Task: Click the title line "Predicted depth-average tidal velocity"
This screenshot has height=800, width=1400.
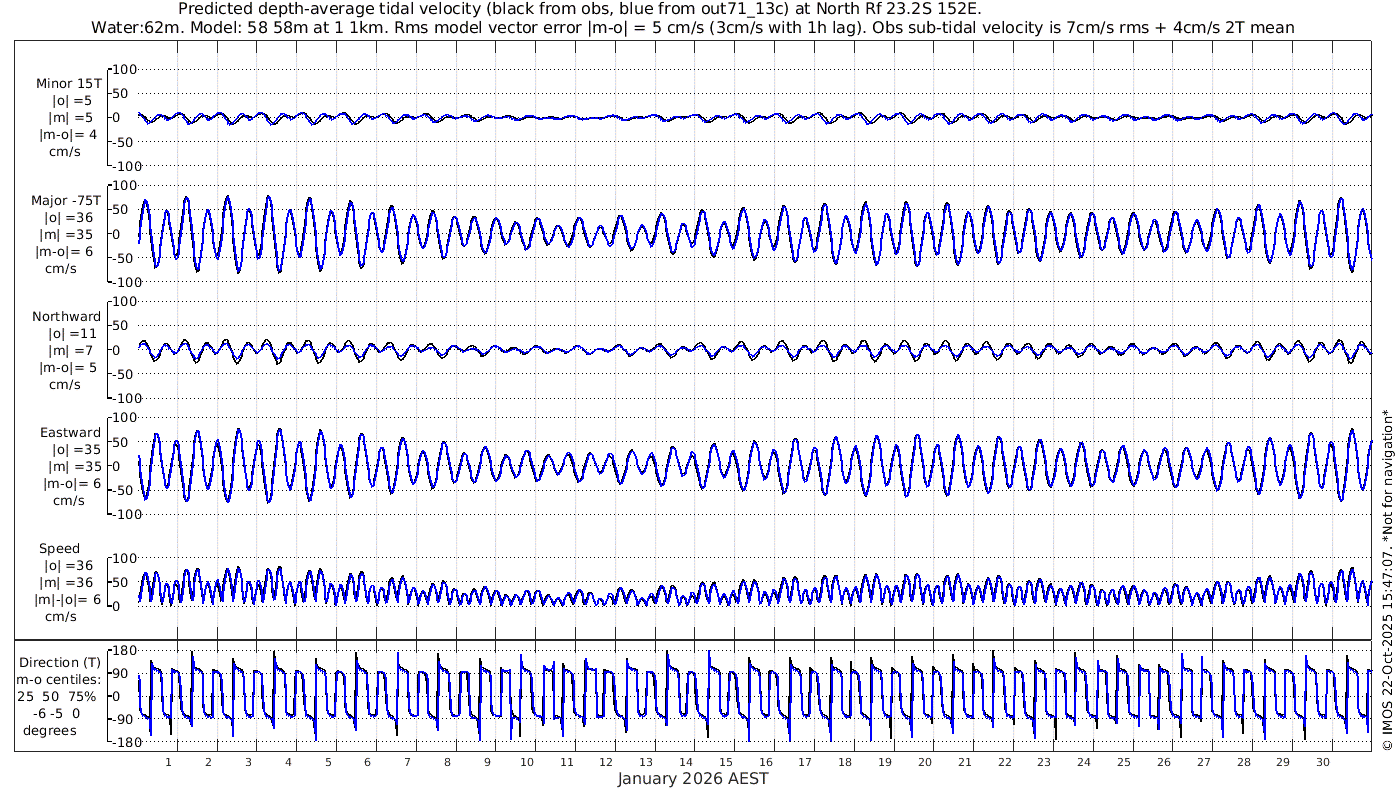Action: tap(580, 9)
